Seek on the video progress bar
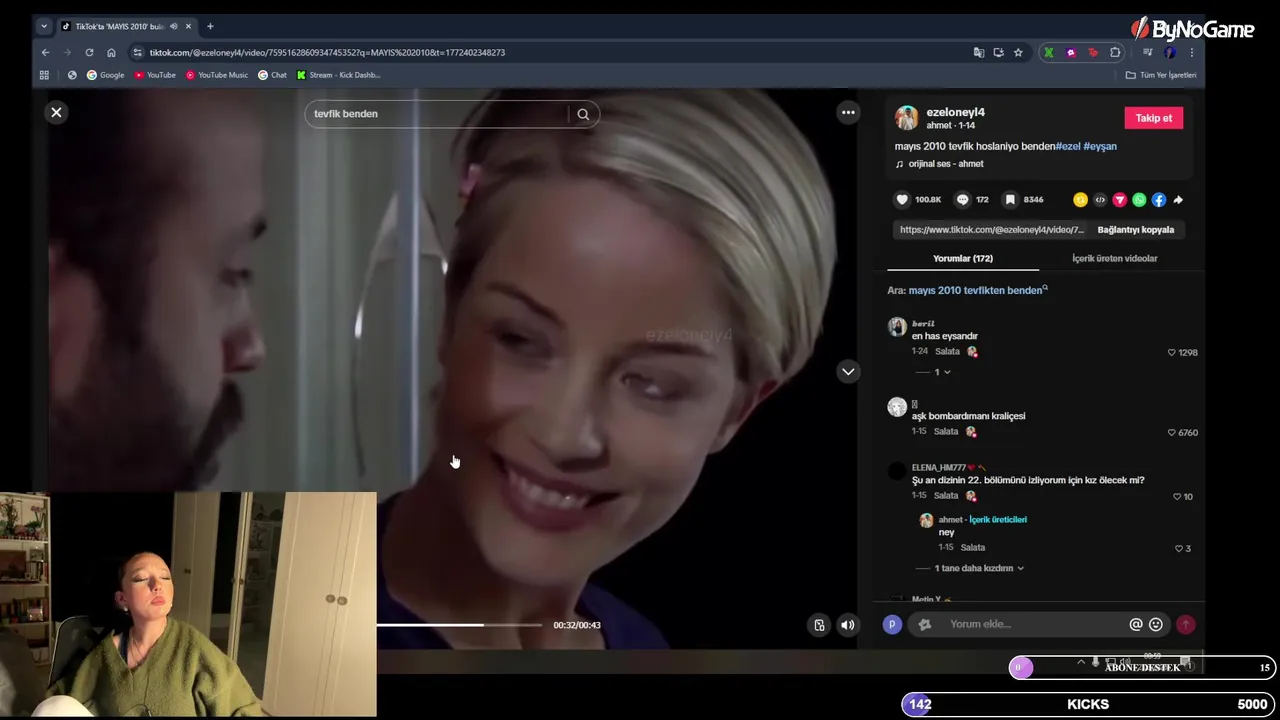Viewport: 1280px width, 720px height. coord(459,625)
